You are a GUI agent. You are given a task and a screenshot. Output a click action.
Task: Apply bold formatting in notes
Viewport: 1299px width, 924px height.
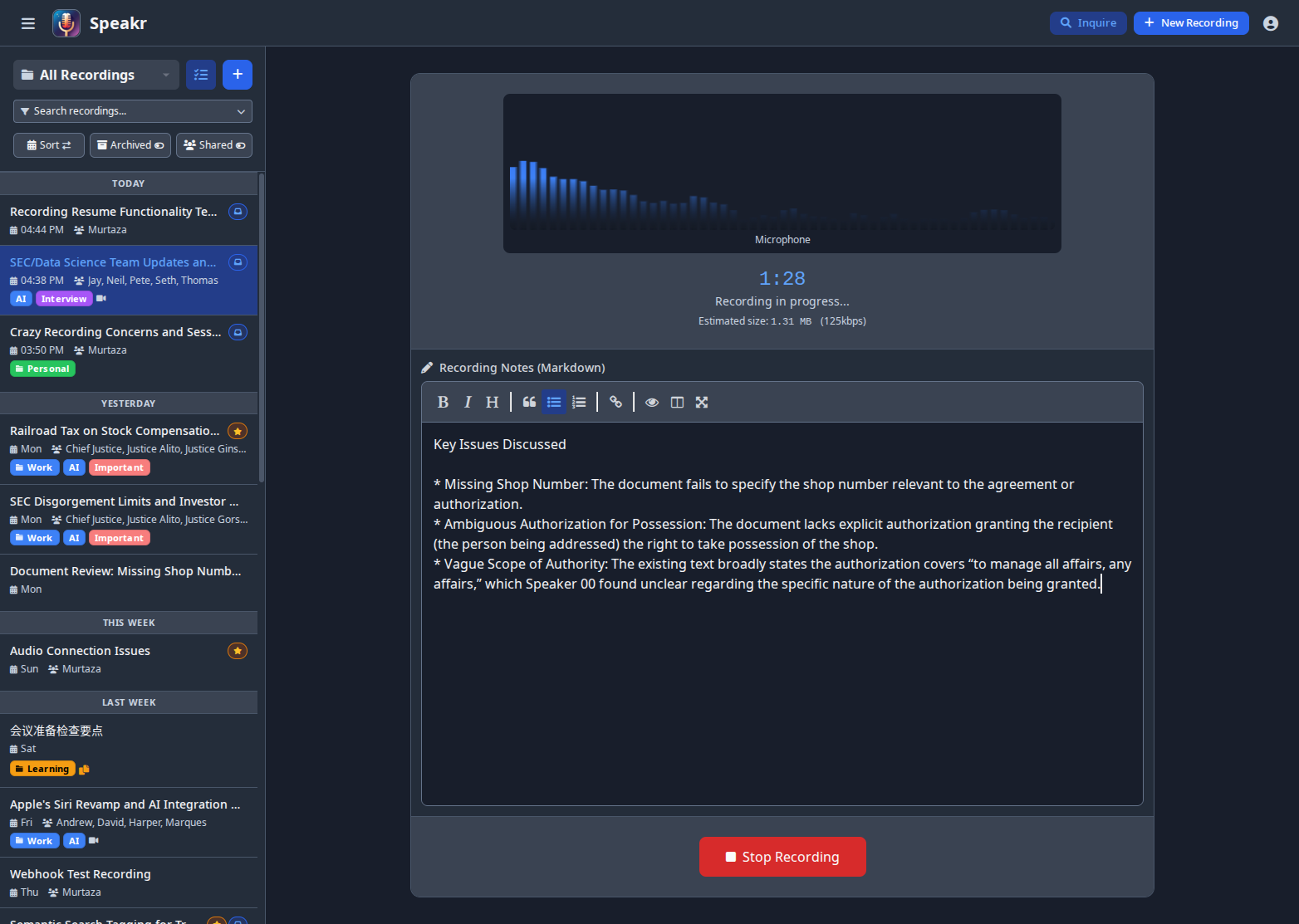coord(443,403)
